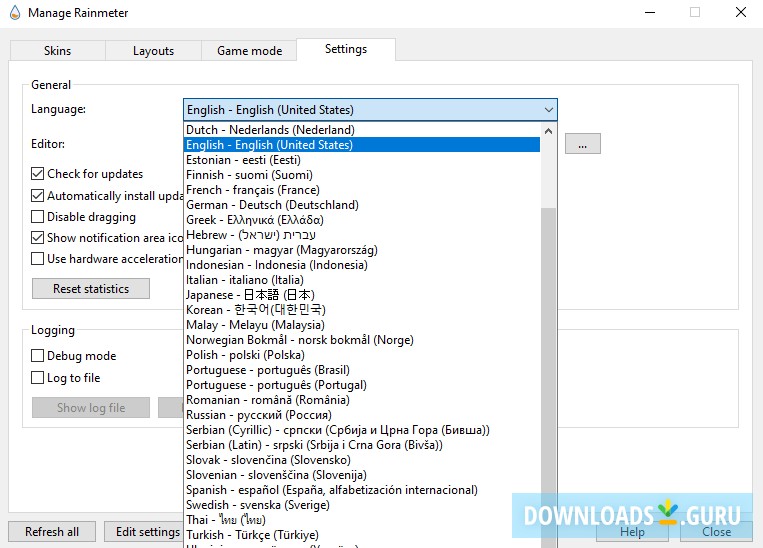
Task: Pick Italian - italiano (Italia)
Action: 363,280
